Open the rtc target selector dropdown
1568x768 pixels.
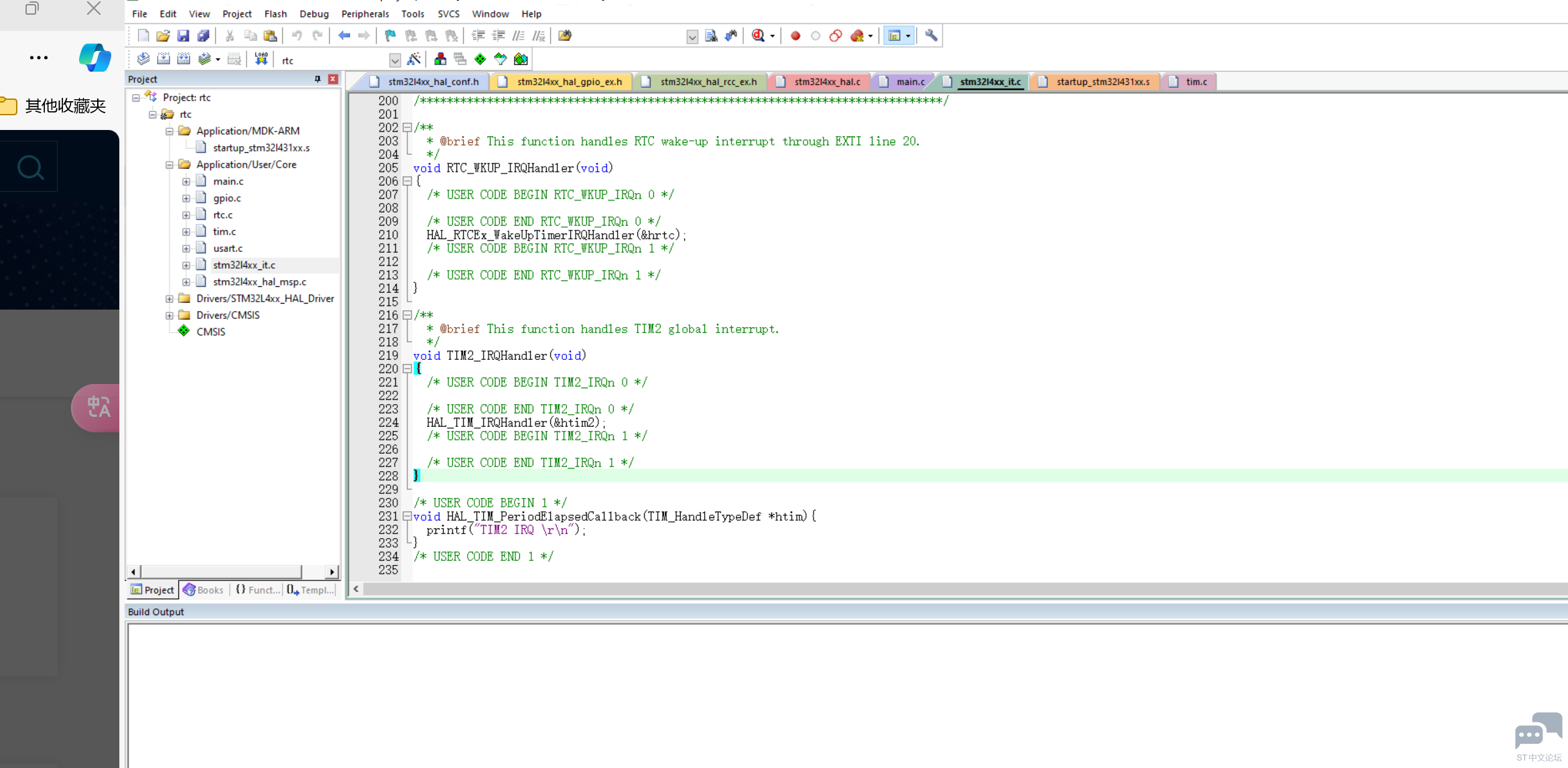click(395, 60)
